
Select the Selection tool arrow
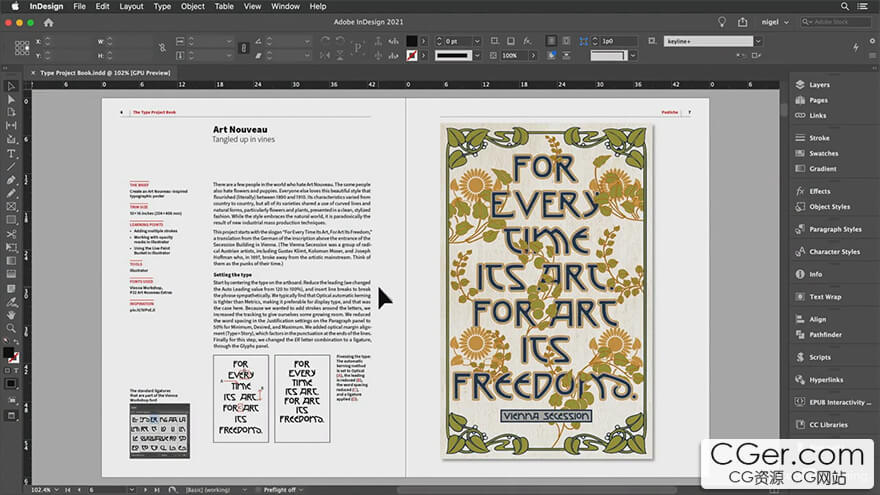click(11, 86)
